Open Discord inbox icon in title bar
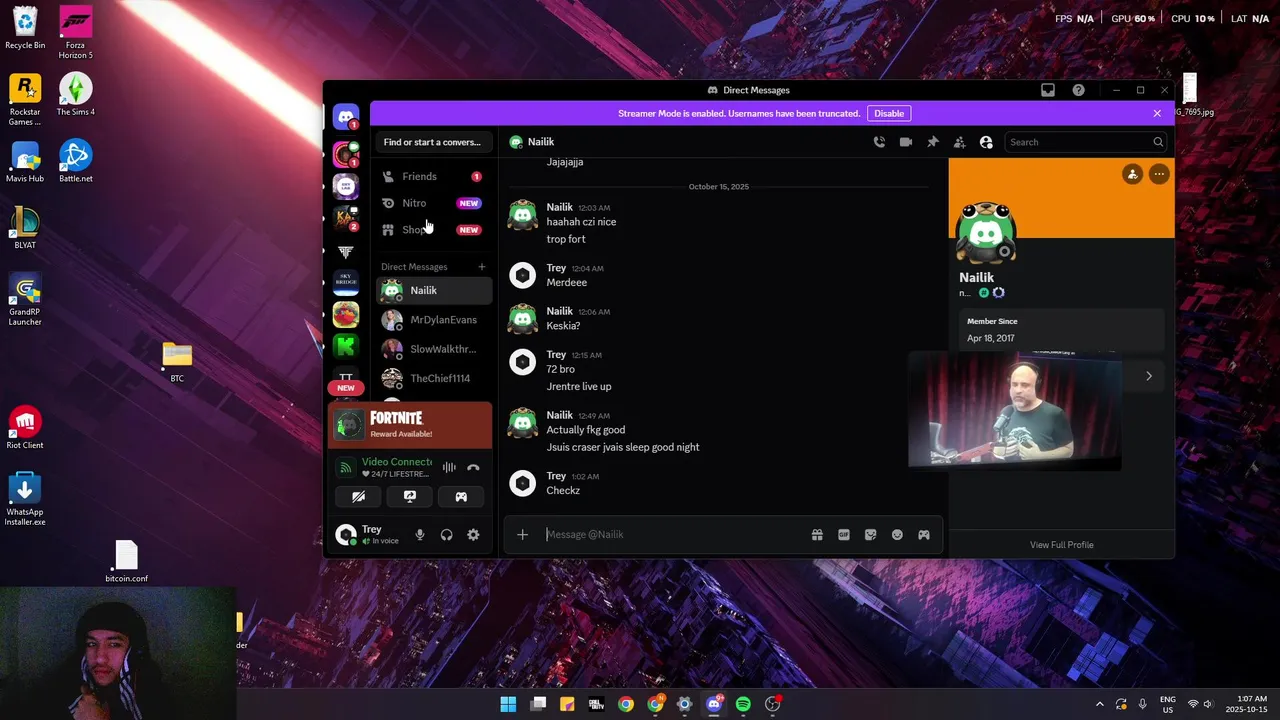The height and width of the screenshot is (720, 1280). [x=1048, y=90]
